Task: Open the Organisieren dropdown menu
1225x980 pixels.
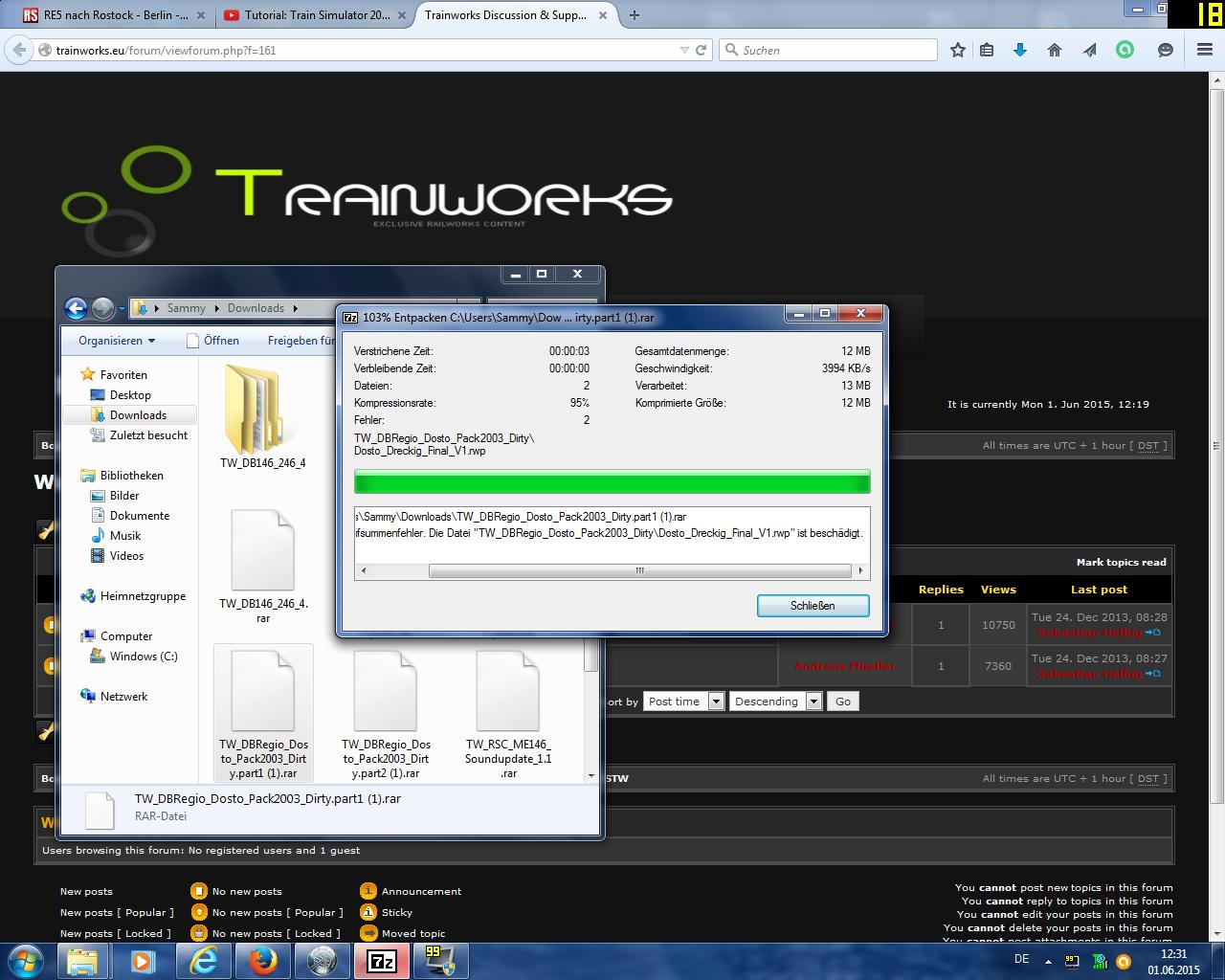Action: [x=117, y=341]
